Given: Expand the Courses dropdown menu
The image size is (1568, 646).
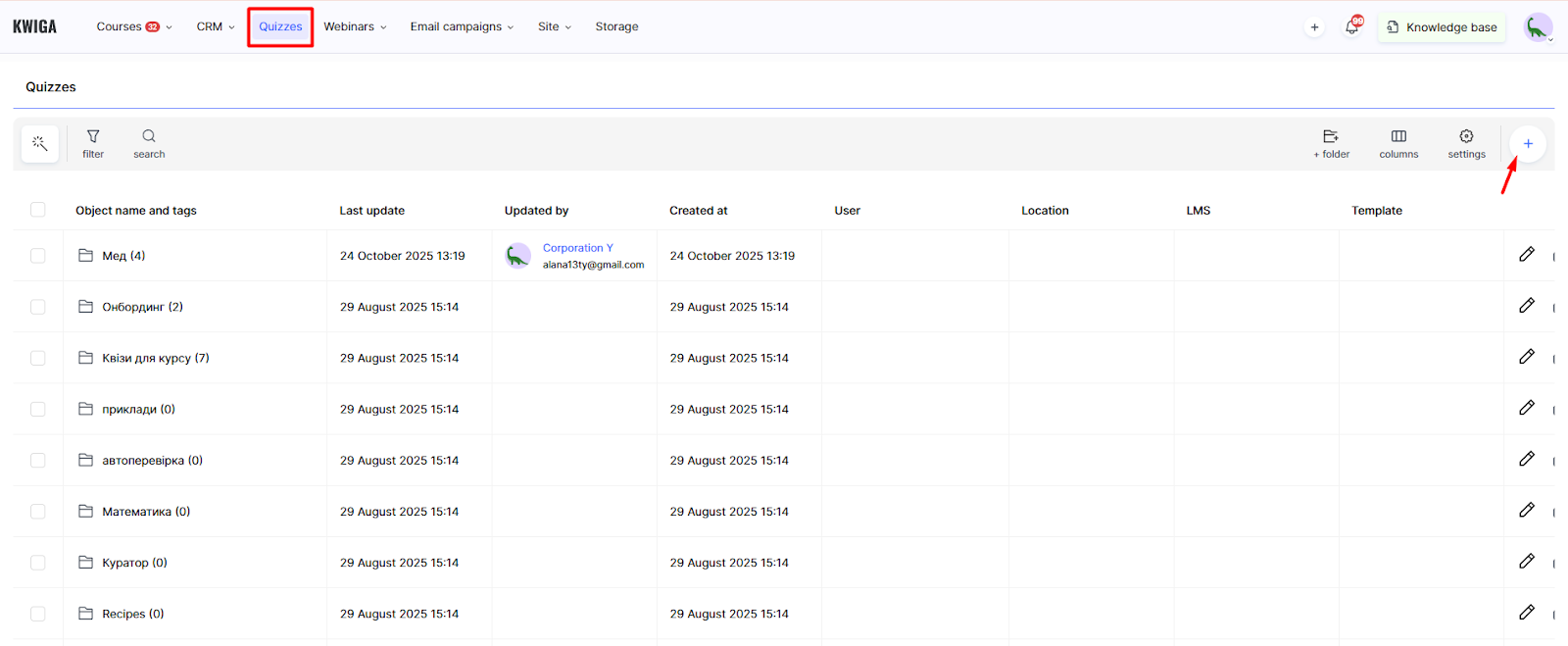Looking at the screenshot, I should 133,26.
